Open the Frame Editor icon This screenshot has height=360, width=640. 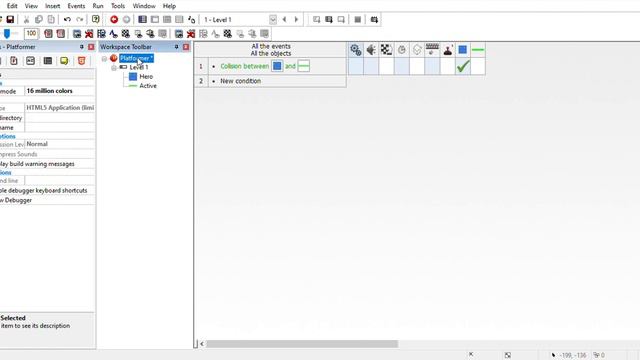[x=155, y=19]
